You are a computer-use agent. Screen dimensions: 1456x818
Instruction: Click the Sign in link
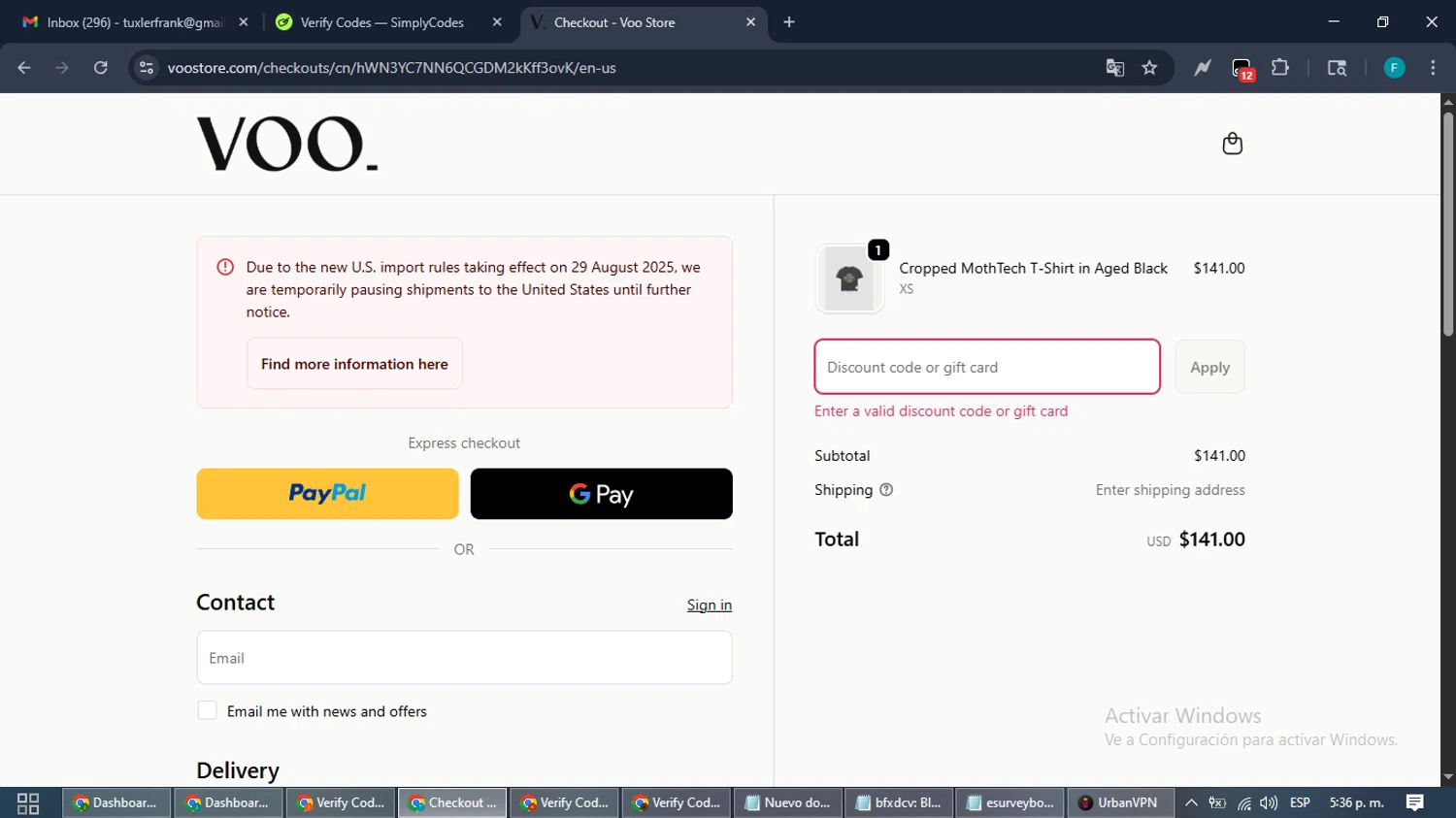coord(710,605)
